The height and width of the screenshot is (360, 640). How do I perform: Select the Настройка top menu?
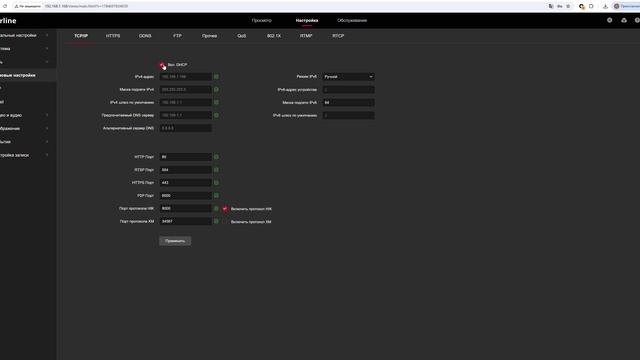click(x=307, y=20)
